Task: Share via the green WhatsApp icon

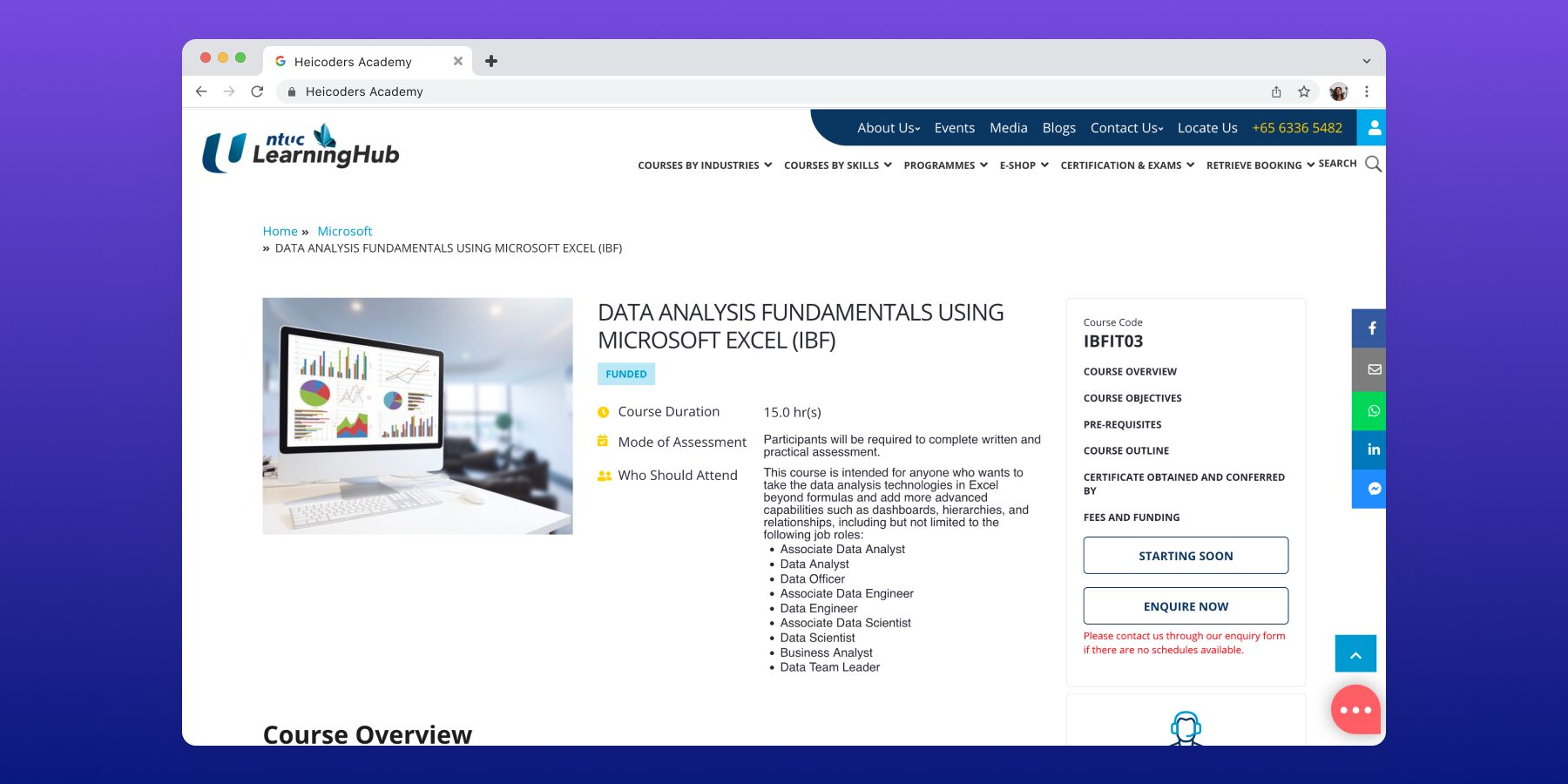Action: click(1372, 410)
